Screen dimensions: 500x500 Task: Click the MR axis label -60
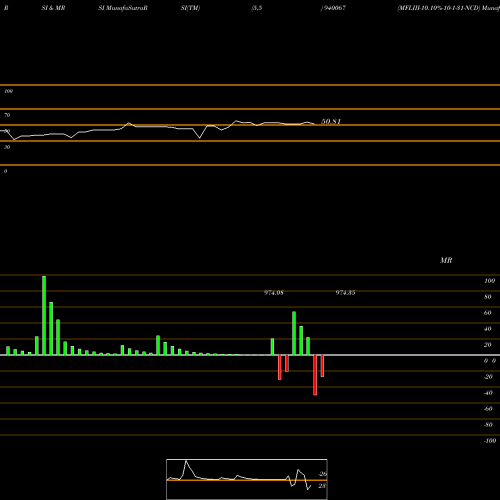(x=488, y=409)
